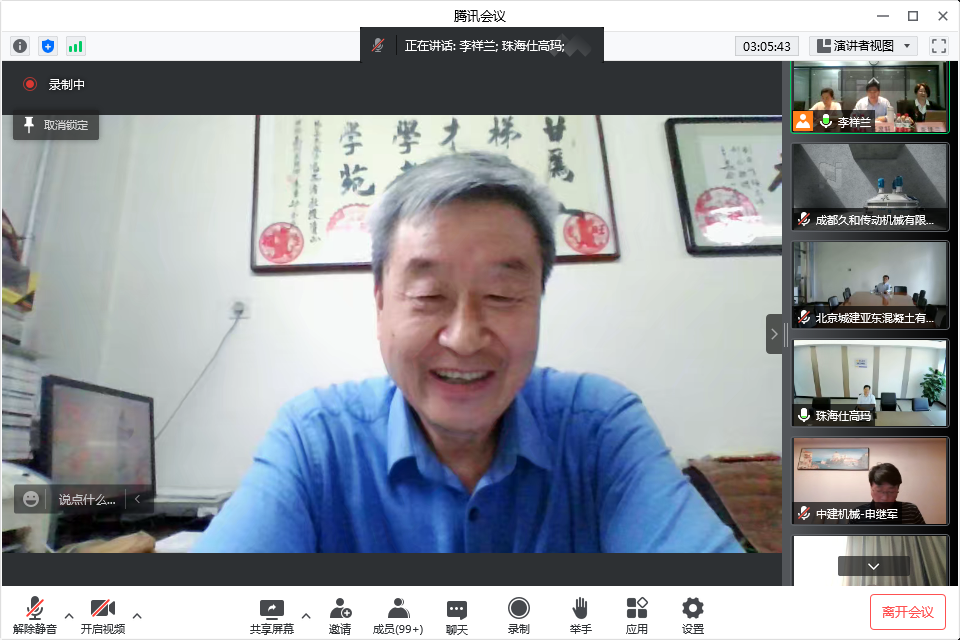Collapse the participant video sidebar
This screenshot has width=960, height=640.
click(774, 334)
